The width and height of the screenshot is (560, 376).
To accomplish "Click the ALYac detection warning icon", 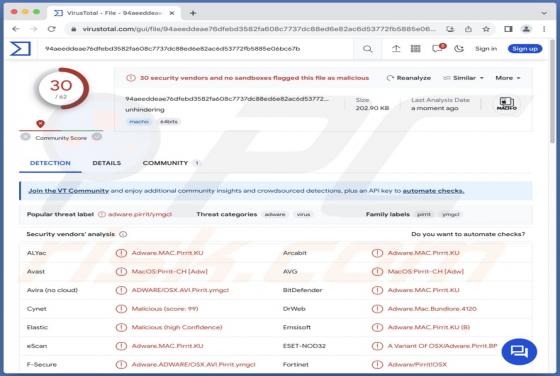I will pyautogui.click(x=121, y=253).
